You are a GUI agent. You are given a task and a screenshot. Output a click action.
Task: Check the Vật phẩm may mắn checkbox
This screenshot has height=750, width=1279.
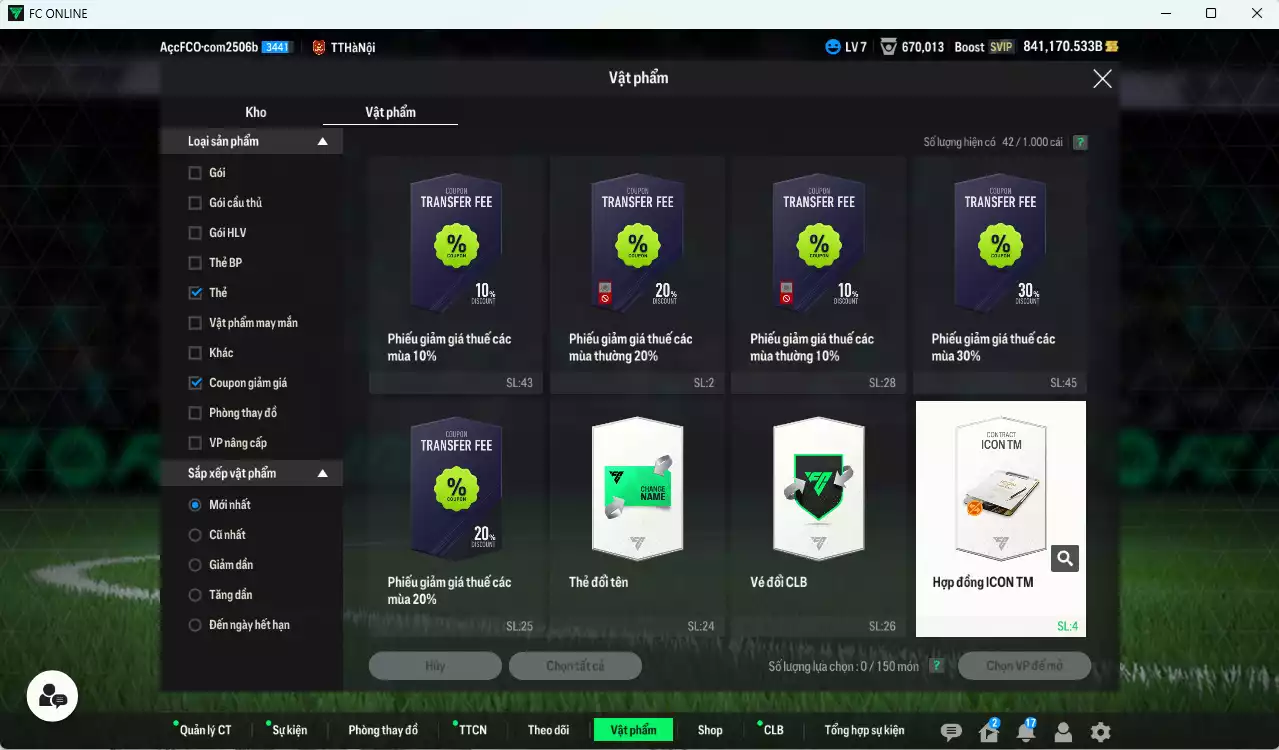coord(195,323)
